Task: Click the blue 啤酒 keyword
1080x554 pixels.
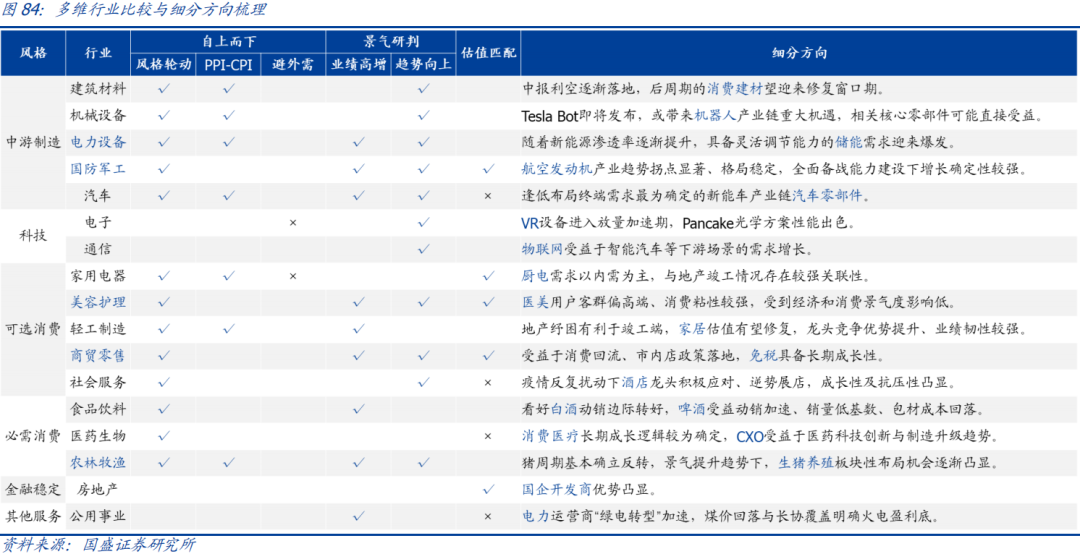Action: point(693,409)
